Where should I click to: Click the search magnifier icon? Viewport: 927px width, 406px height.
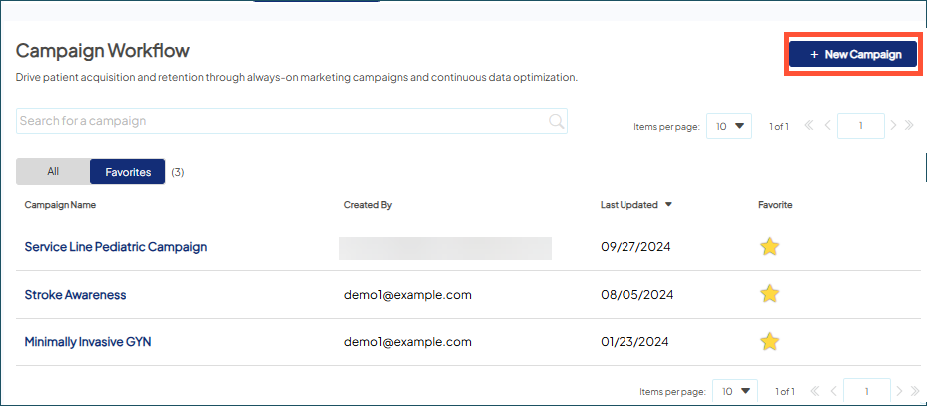point(557,121)
